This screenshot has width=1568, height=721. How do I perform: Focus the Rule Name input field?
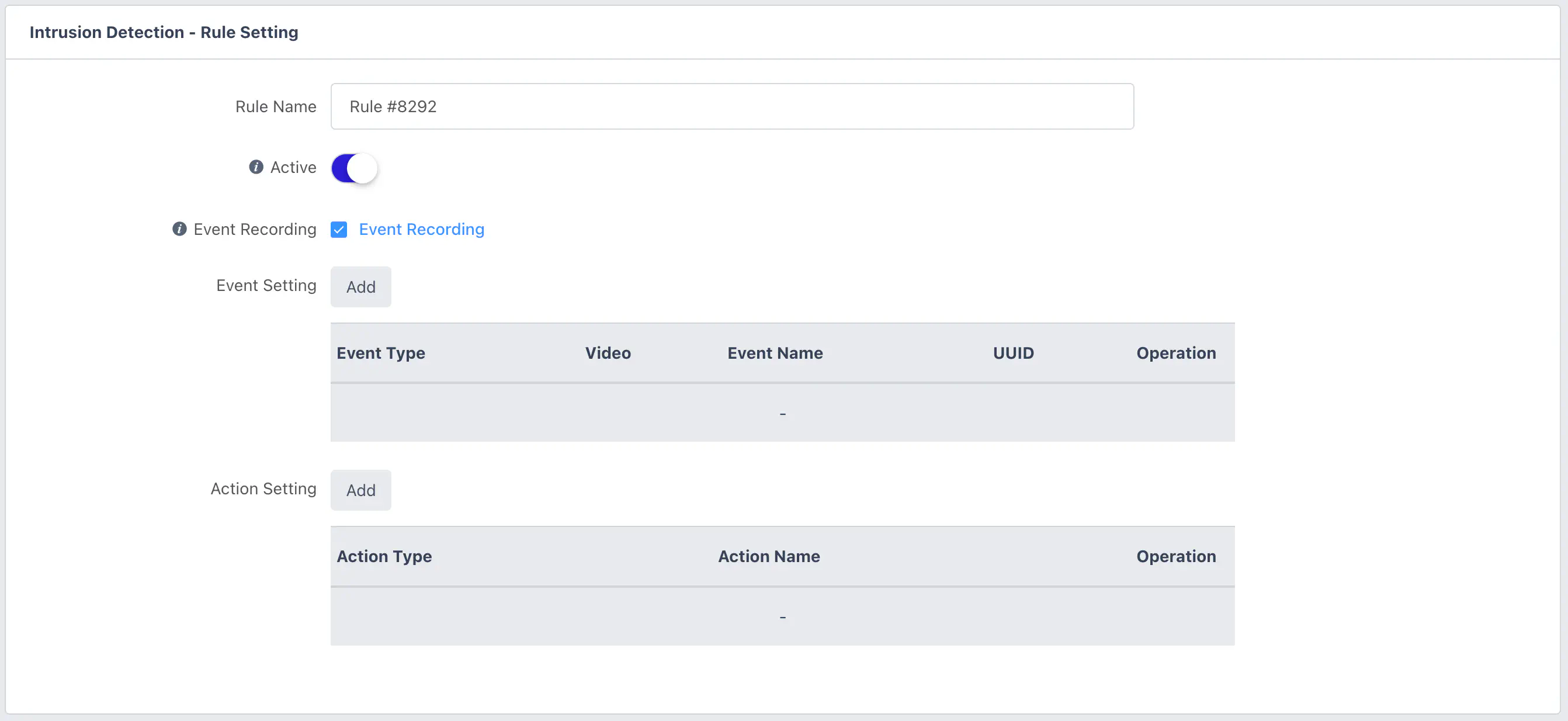(732, 106)
